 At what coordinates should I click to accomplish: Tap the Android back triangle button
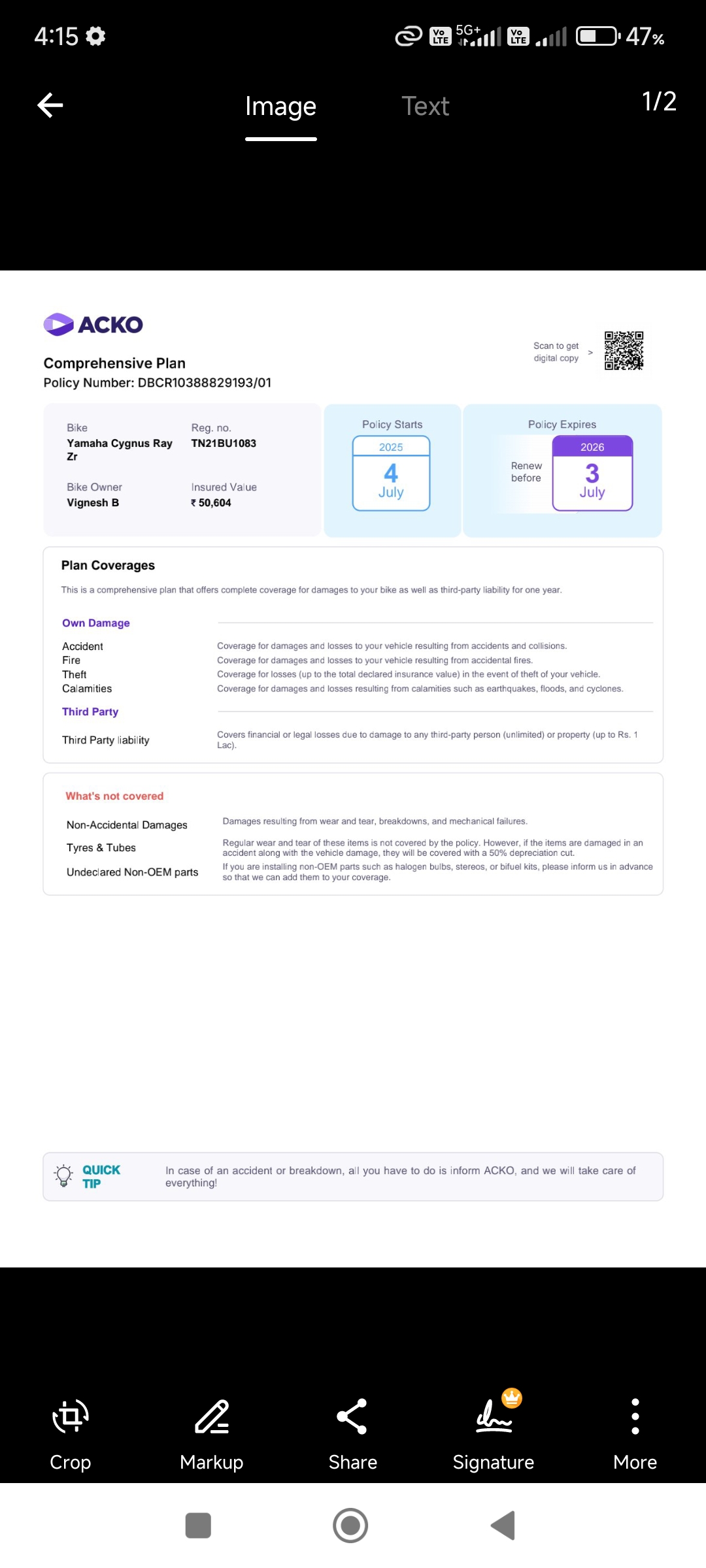tap(503, 1526)
